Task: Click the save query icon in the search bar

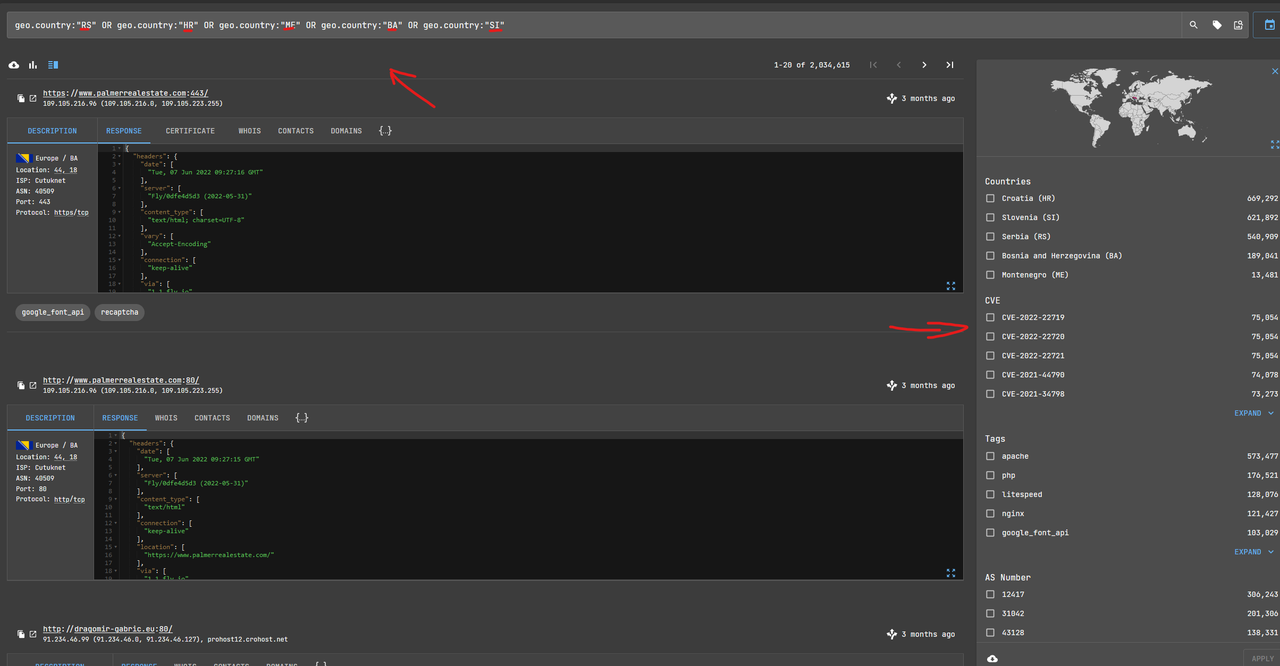Action: [1238, 25]
